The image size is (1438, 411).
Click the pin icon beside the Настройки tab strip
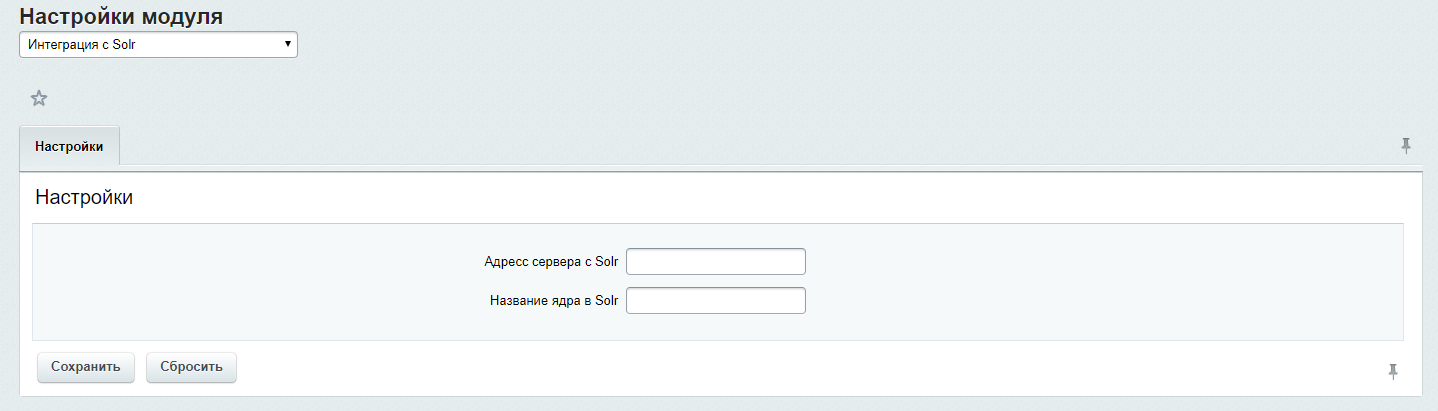coord(1406,146)
